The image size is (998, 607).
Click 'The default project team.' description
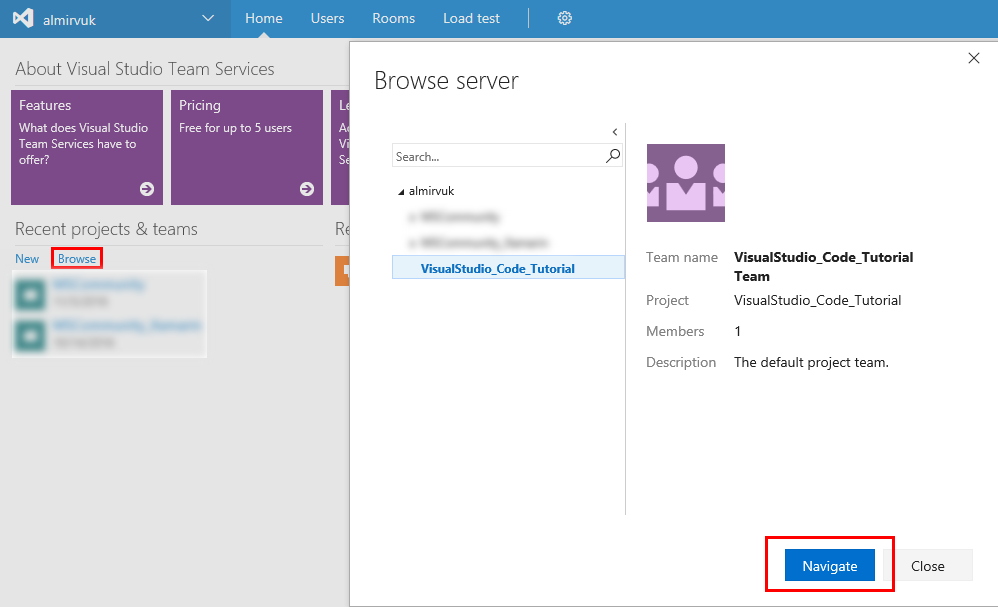click(811, 362)
